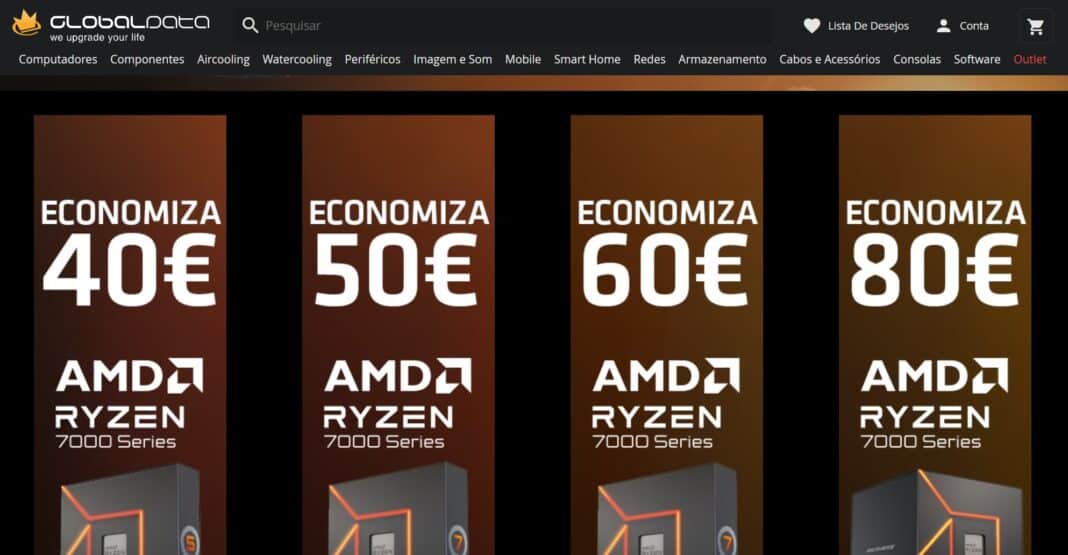Open the Smart Home category
The height and width of the screenshot is (555, 1068).
click(x=587, y=59)
